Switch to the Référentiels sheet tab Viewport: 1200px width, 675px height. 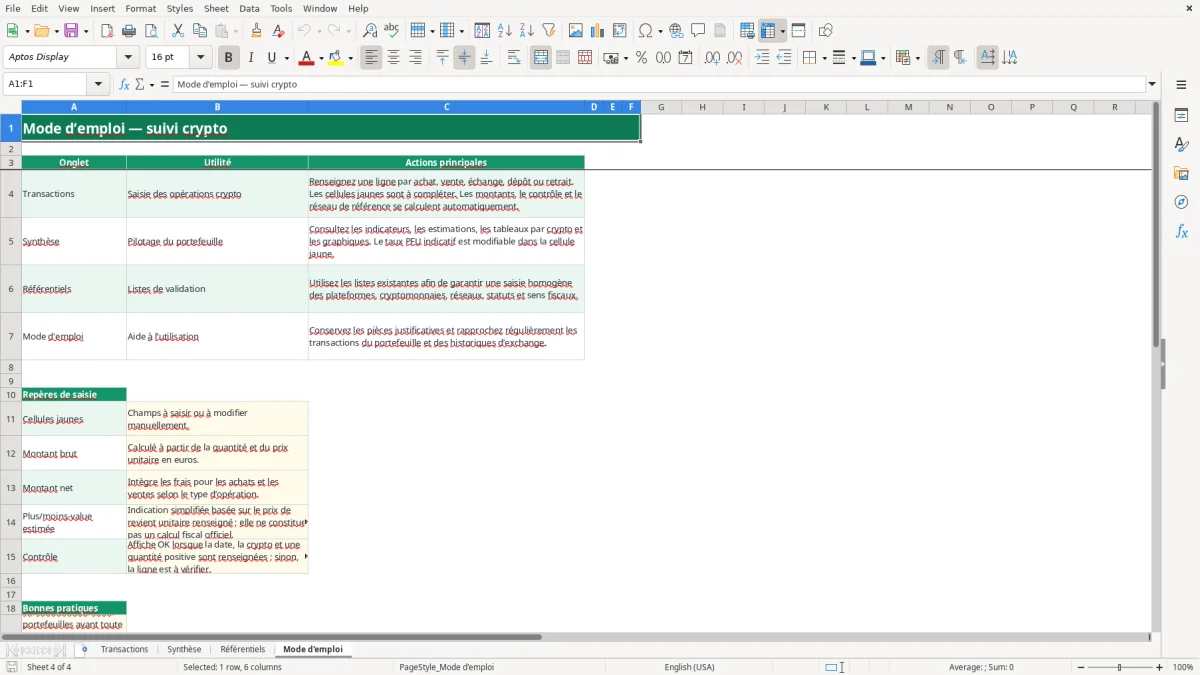pyautogui.click(x=243, y=649)
